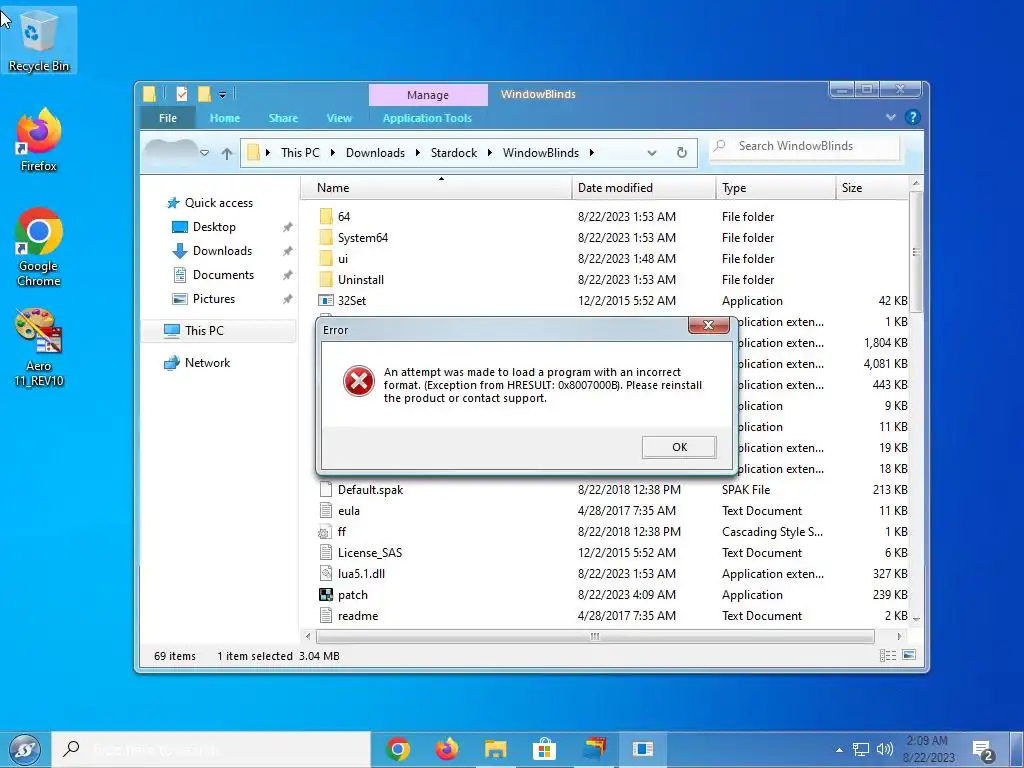Viewport: 1024px width, 768px height.
Task: Click the Manage contextual tab
Action: coord(428,95)
